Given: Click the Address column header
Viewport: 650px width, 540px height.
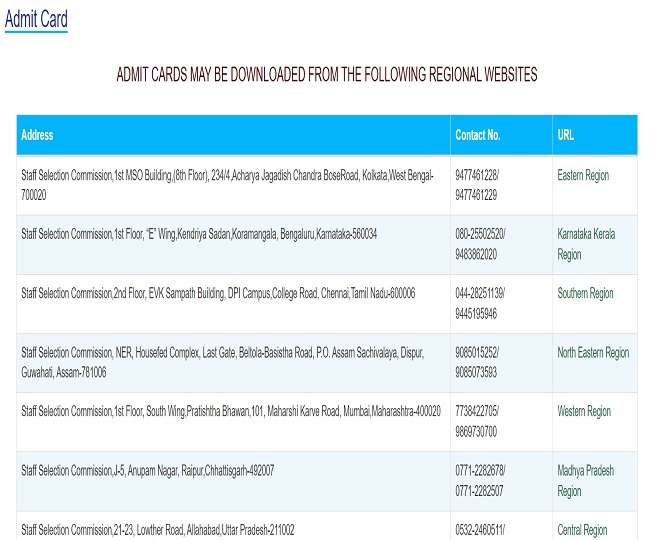Looking at the screenshot, I should [x=233, y=135].
